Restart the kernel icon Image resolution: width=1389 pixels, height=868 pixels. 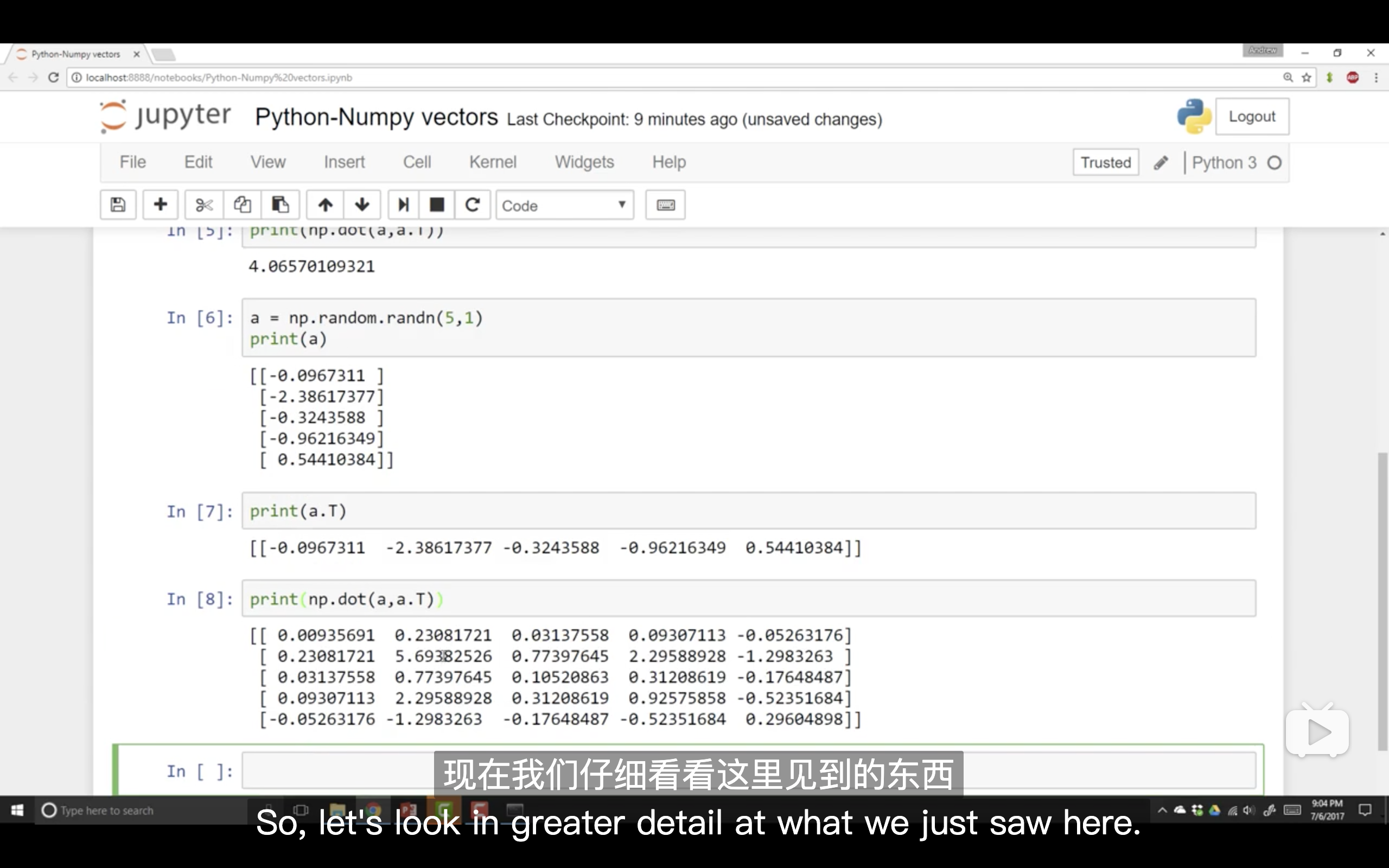pyautogui.click(x=473, y=205)
